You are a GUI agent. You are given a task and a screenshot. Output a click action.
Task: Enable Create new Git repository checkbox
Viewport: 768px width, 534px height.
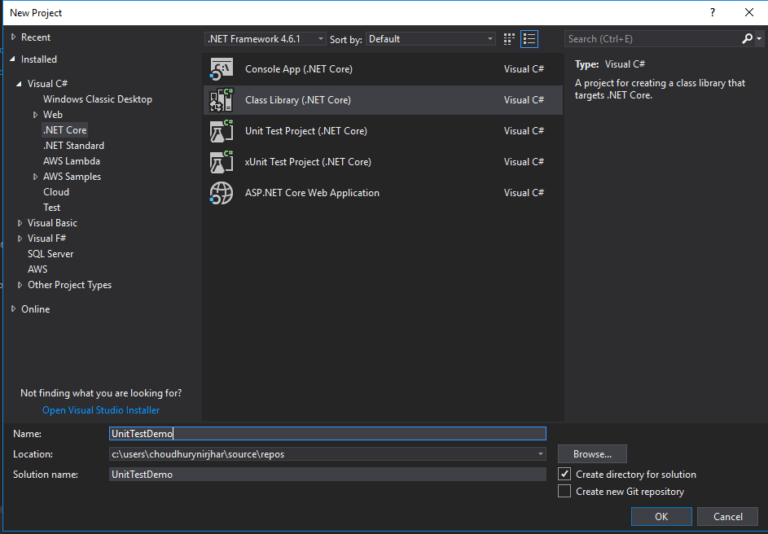[564, 491]
